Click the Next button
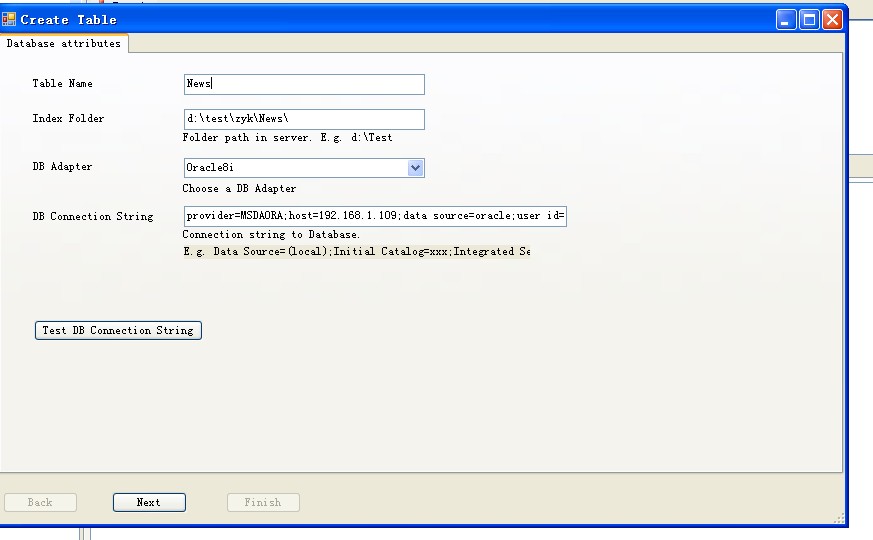This screenshot has height=540, width=873. (149, 502)
